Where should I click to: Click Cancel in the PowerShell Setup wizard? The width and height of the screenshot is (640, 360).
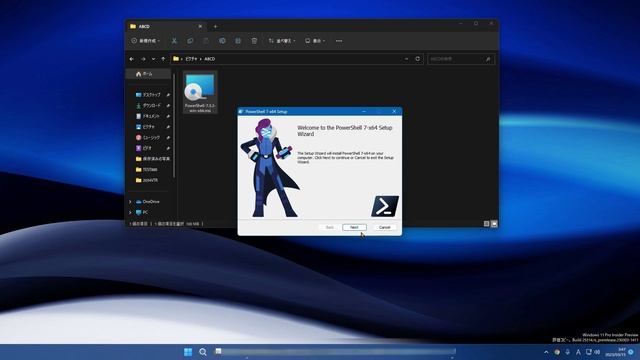(x=384, y=227)
